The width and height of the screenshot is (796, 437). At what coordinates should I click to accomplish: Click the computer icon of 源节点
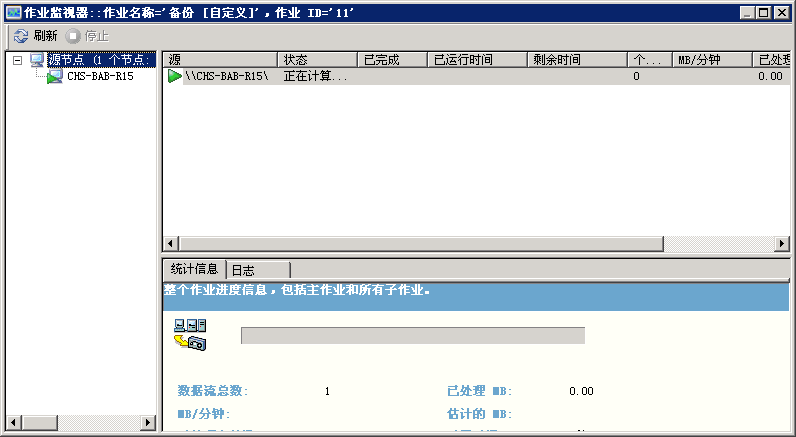[37, 60]
